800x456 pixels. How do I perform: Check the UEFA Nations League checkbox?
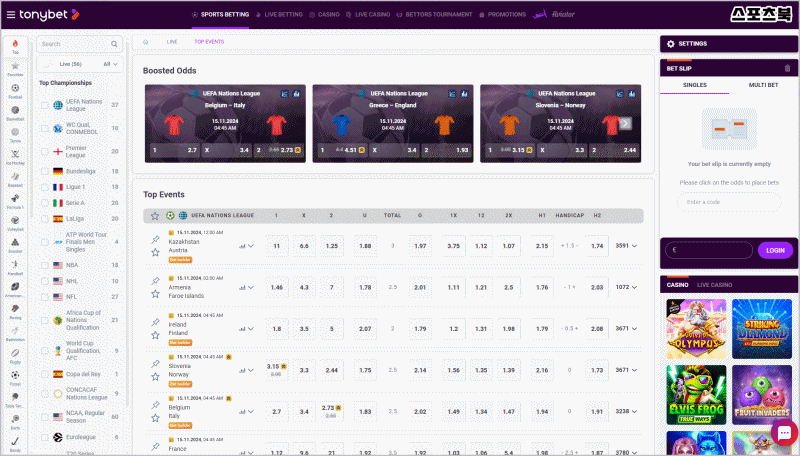tap(45, 105)
